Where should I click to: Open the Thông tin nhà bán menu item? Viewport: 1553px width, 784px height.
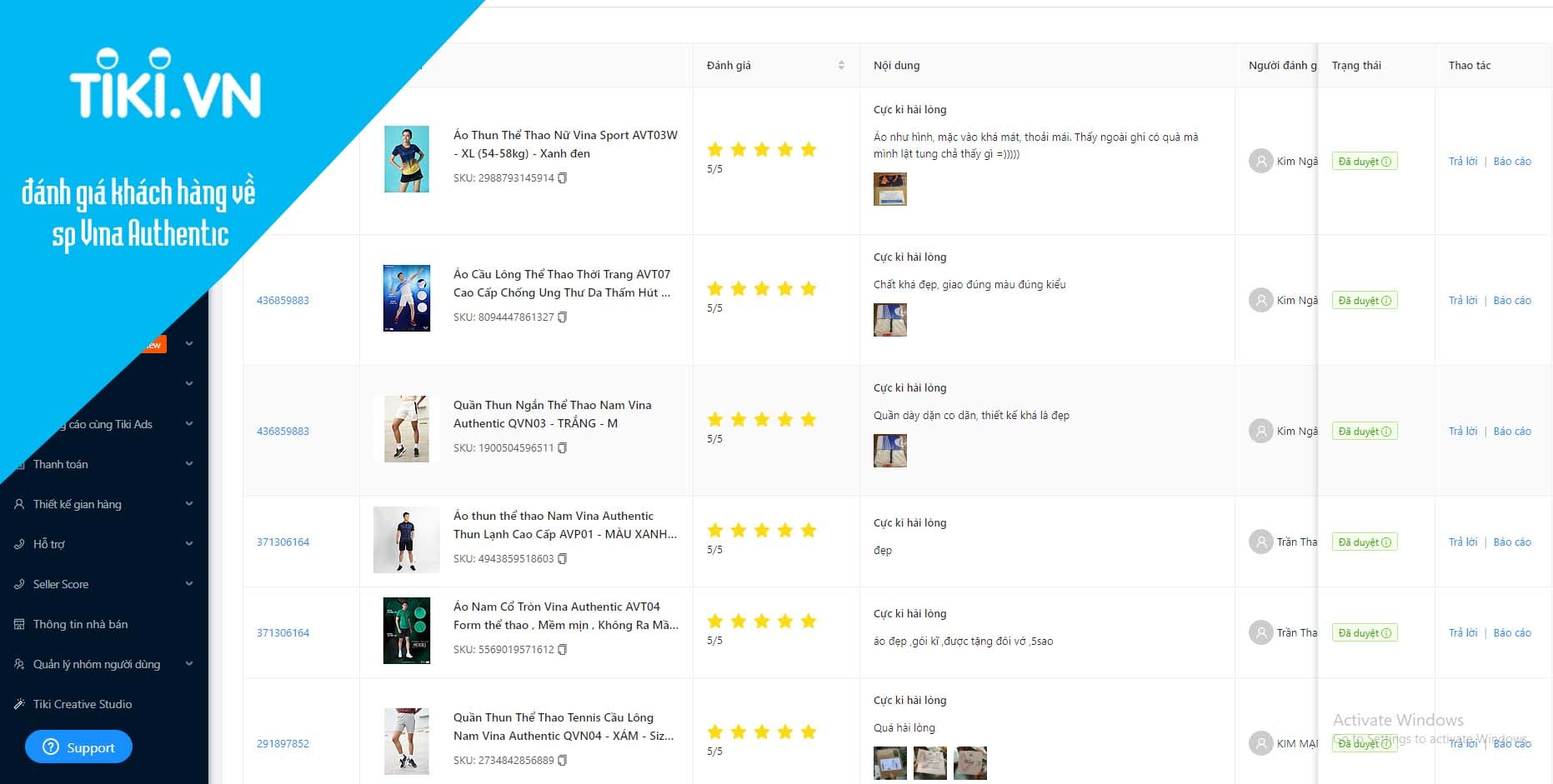tap(80, 624)
